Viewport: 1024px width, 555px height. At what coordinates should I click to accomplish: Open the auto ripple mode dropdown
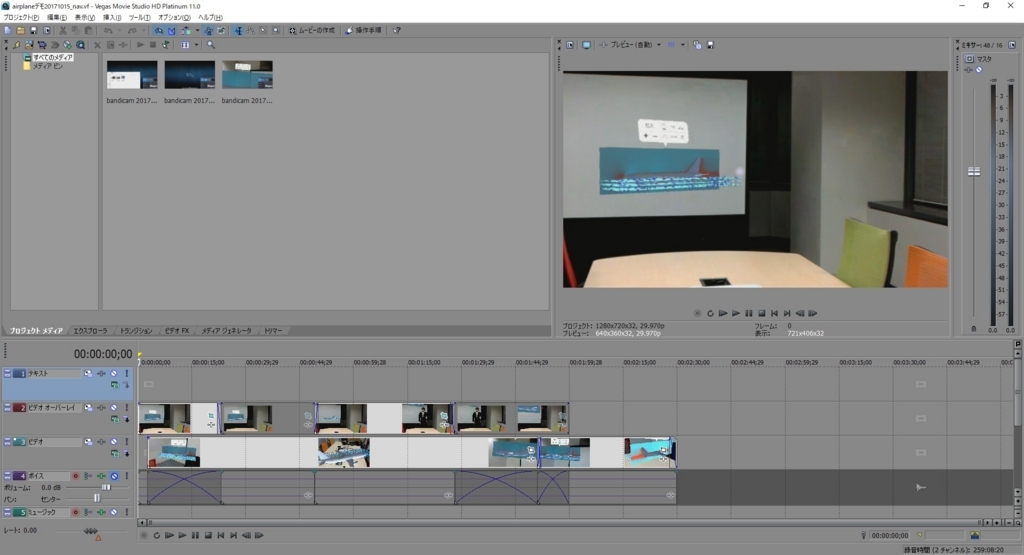197,30
